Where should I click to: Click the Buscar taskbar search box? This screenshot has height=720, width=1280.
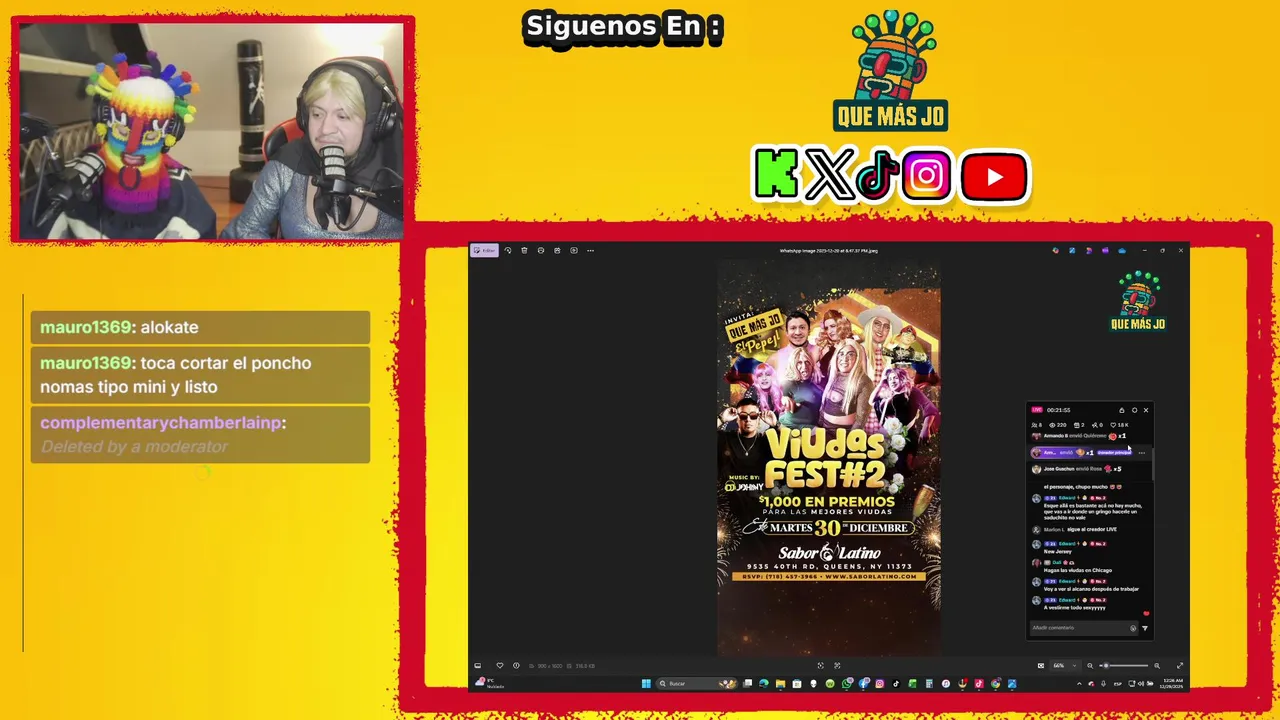[697, 684]
